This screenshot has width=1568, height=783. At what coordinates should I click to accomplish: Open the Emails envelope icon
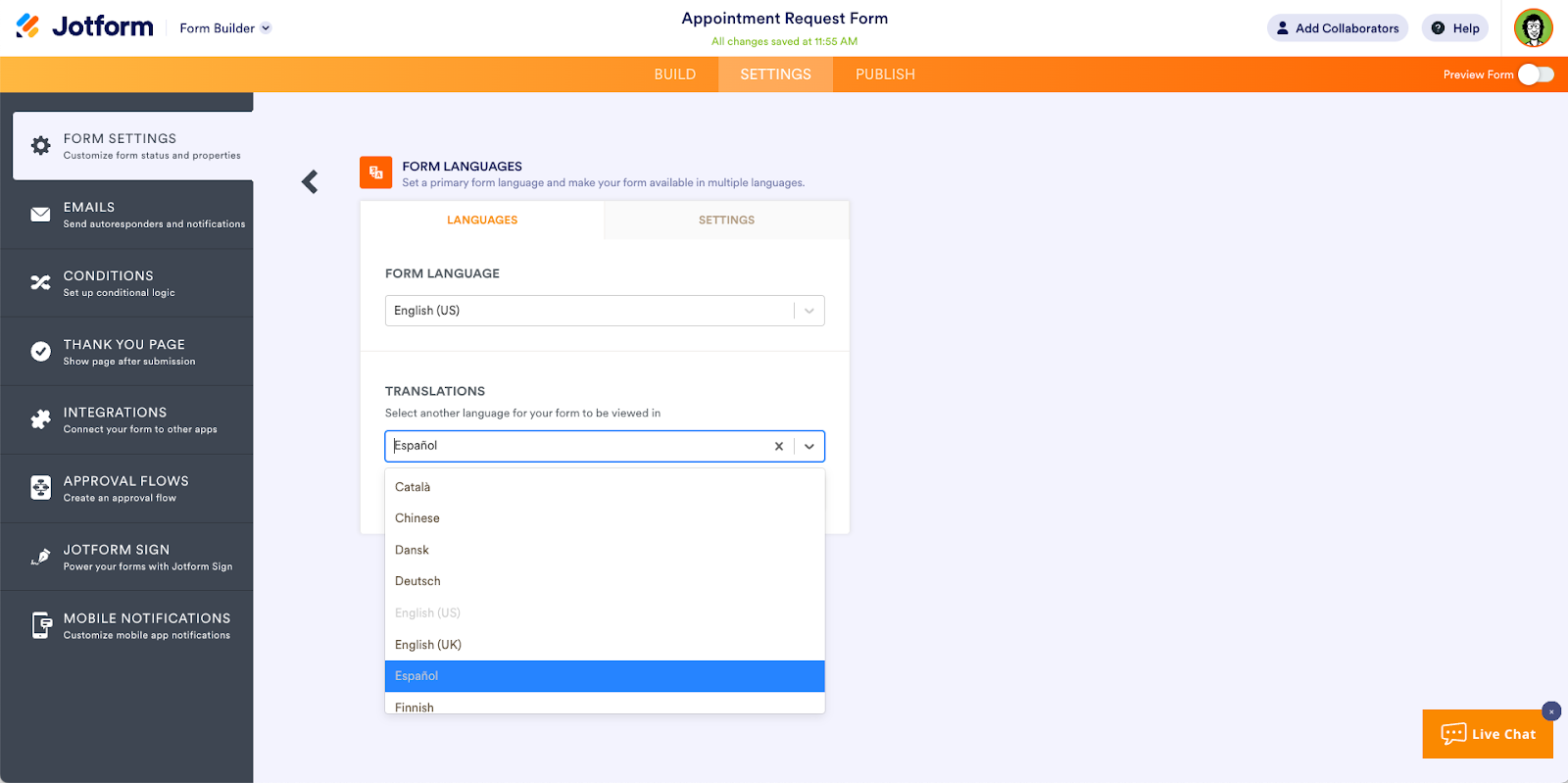40,215
